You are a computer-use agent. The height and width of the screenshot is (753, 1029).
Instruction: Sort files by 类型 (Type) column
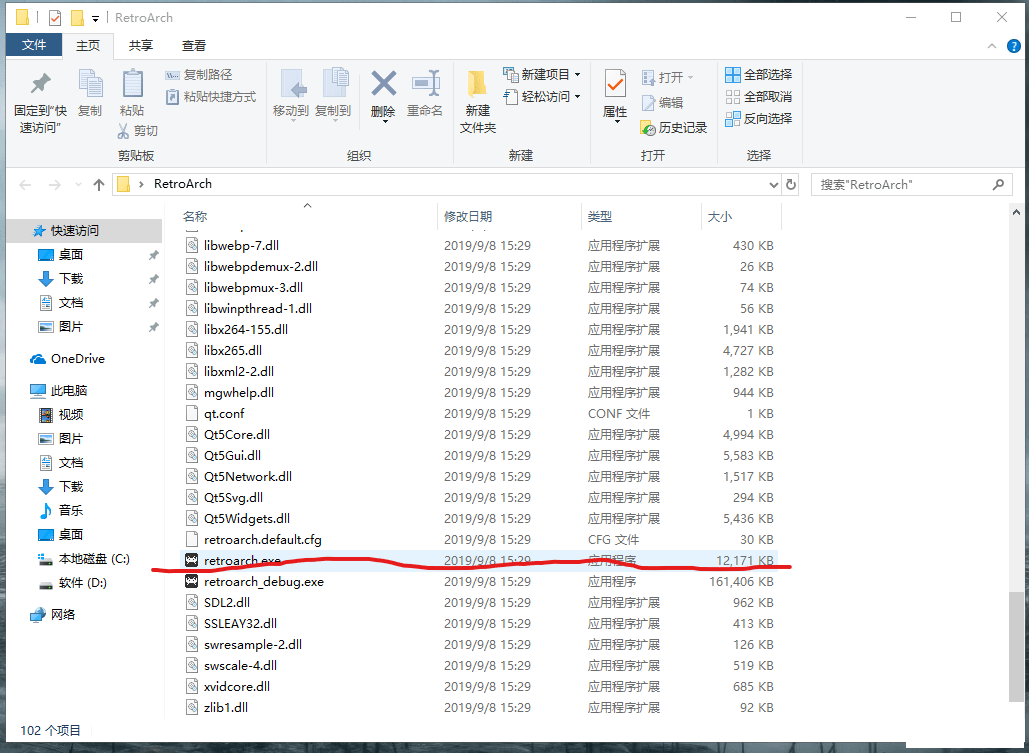click(600, 217)
